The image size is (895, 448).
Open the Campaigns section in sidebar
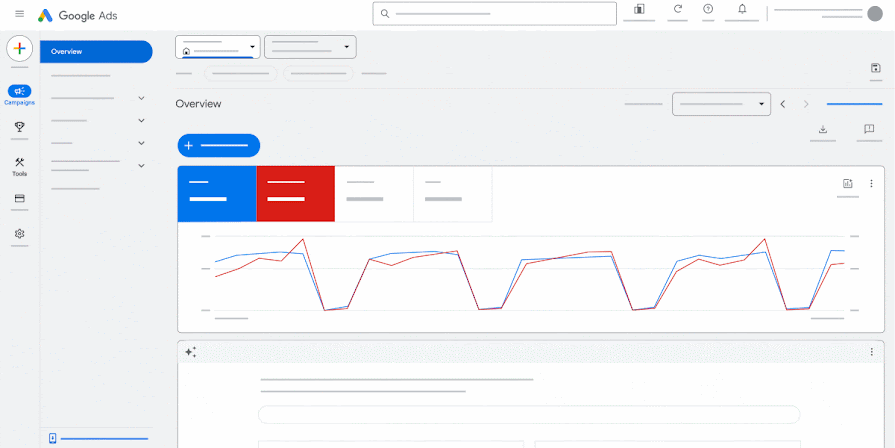point(19,94)
